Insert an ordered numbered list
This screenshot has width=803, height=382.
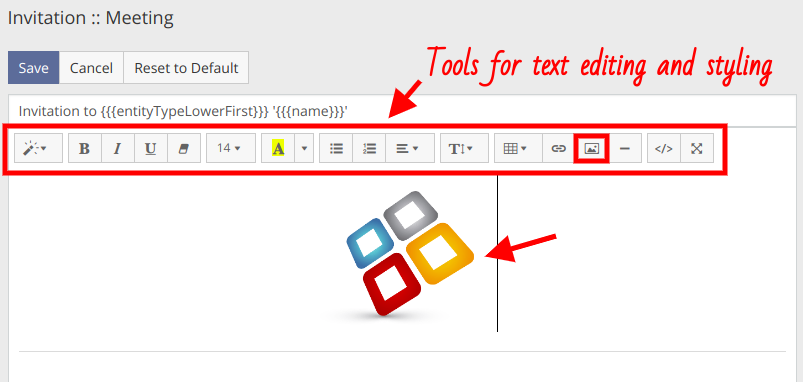(x=369, y=148)
